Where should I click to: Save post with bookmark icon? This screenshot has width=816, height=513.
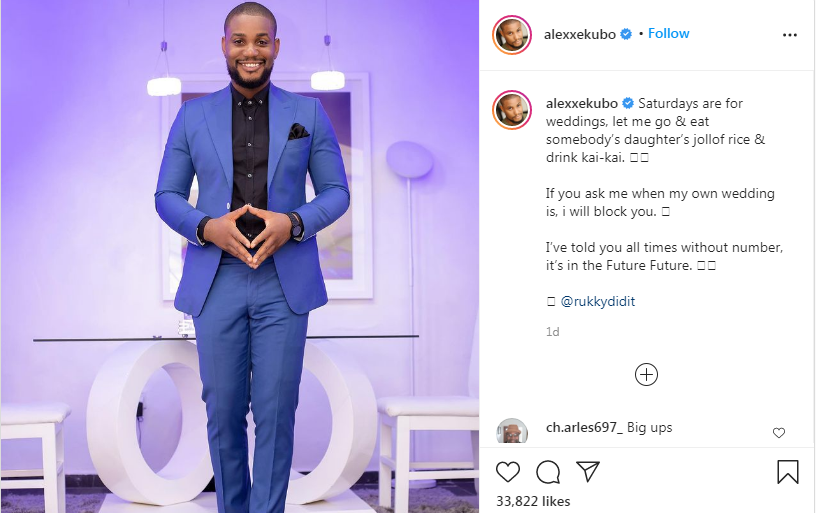tap(787, 471)
